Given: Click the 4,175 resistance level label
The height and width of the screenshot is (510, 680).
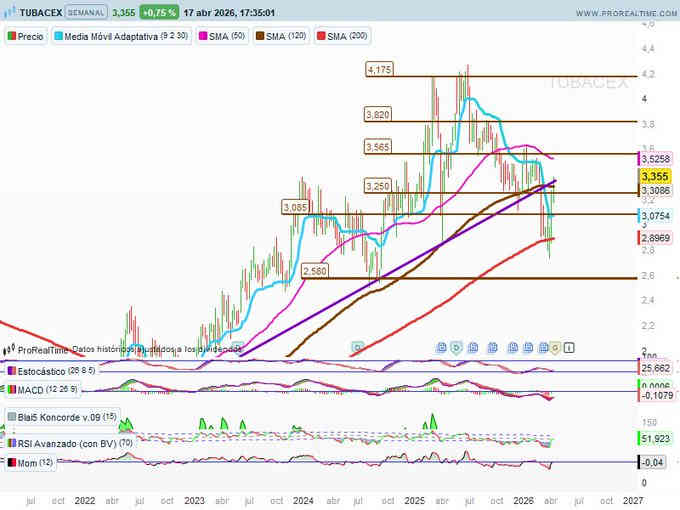Looking at the screenshot, I should pos(379,70).
